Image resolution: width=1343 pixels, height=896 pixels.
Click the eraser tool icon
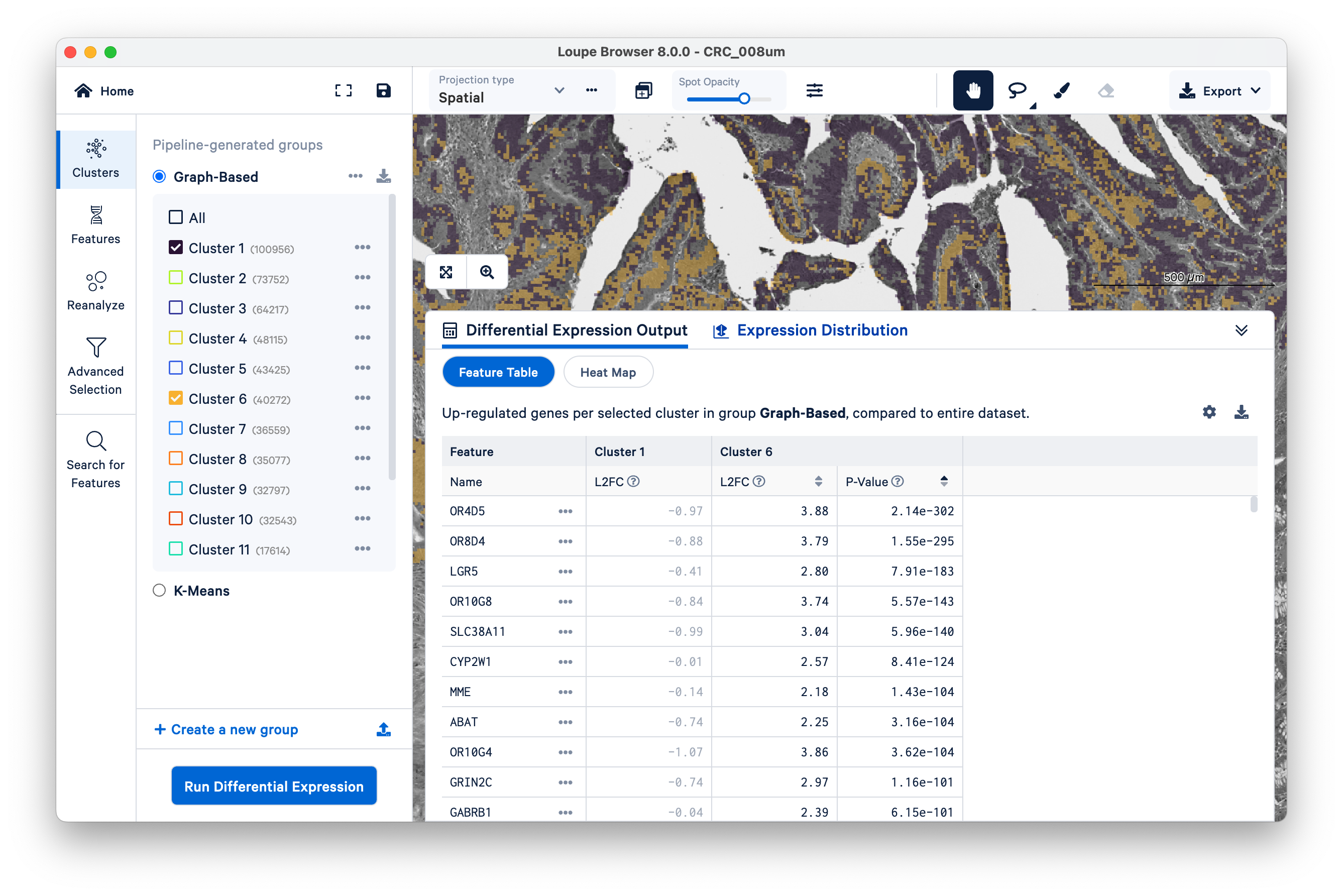pyautogui.click(x=1106, y=90)
